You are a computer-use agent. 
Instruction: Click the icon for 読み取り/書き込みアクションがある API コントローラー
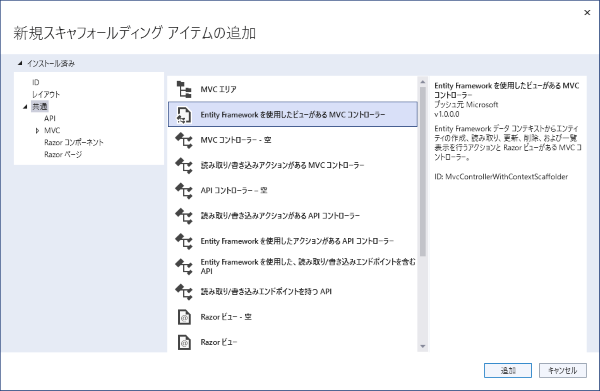(184, 216)
